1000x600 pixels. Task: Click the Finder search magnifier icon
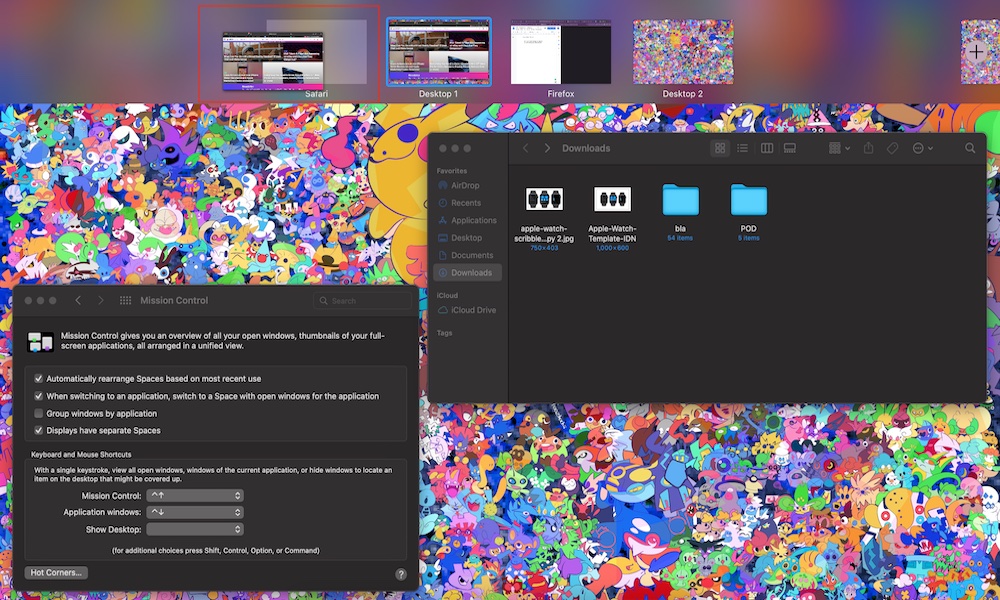pos(970,148)
